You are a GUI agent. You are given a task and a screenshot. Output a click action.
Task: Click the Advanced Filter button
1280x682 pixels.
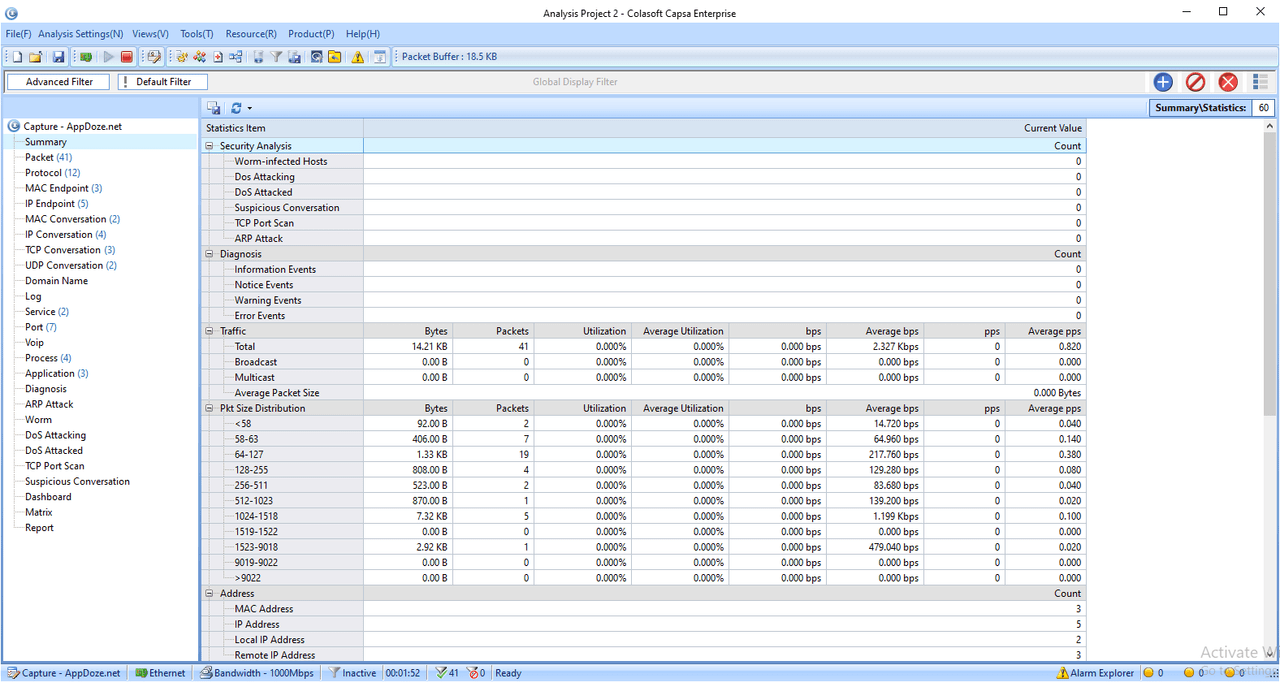(x=59, y=82)
